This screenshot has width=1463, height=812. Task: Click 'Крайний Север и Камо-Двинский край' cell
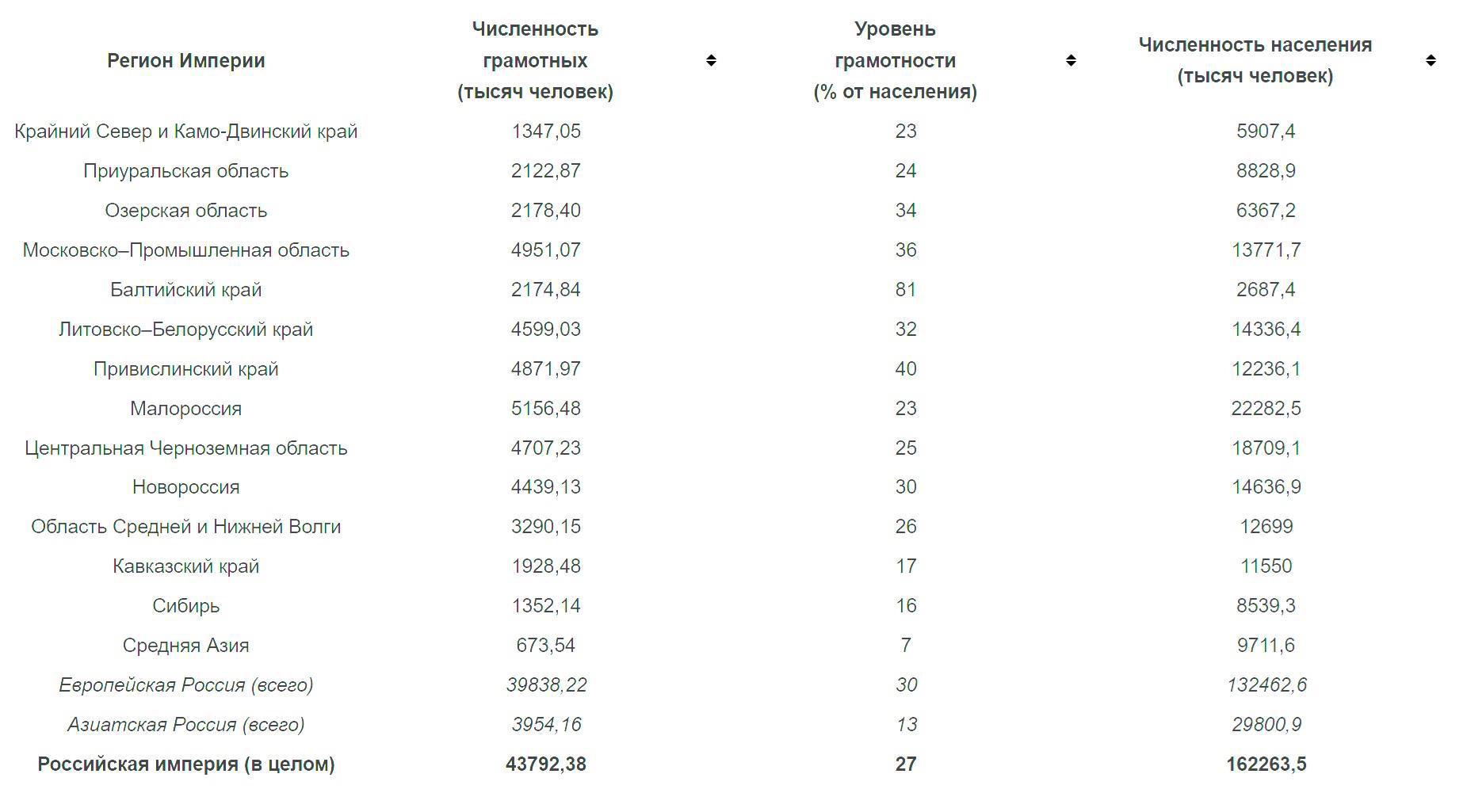tap(186, 132)
